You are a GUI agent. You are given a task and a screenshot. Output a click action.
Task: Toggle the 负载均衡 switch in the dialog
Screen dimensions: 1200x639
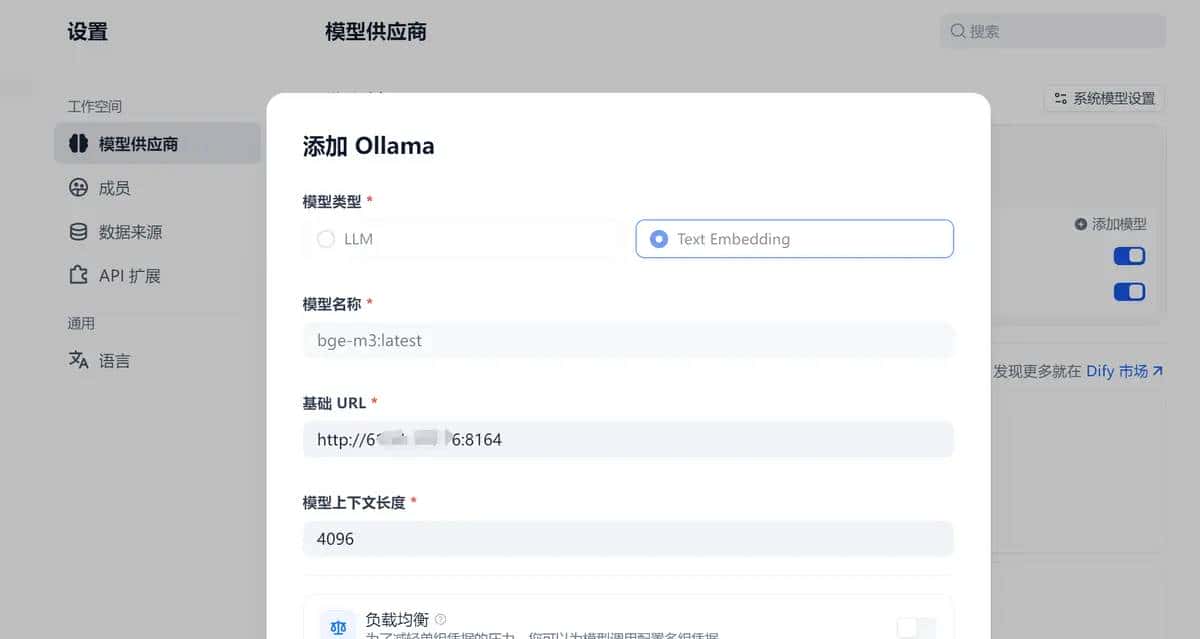(915, 627)
